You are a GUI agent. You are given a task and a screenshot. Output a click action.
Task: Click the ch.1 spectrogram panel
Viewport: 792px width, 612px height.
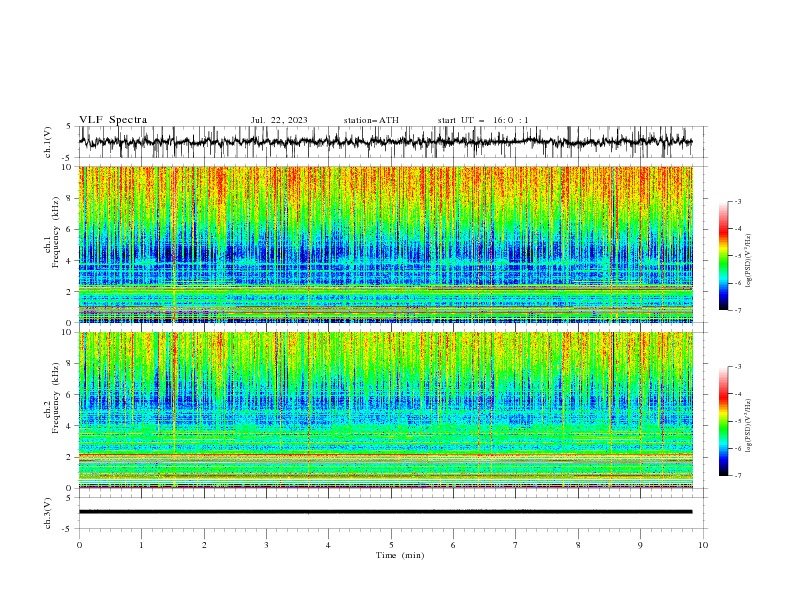pos(386,244)
